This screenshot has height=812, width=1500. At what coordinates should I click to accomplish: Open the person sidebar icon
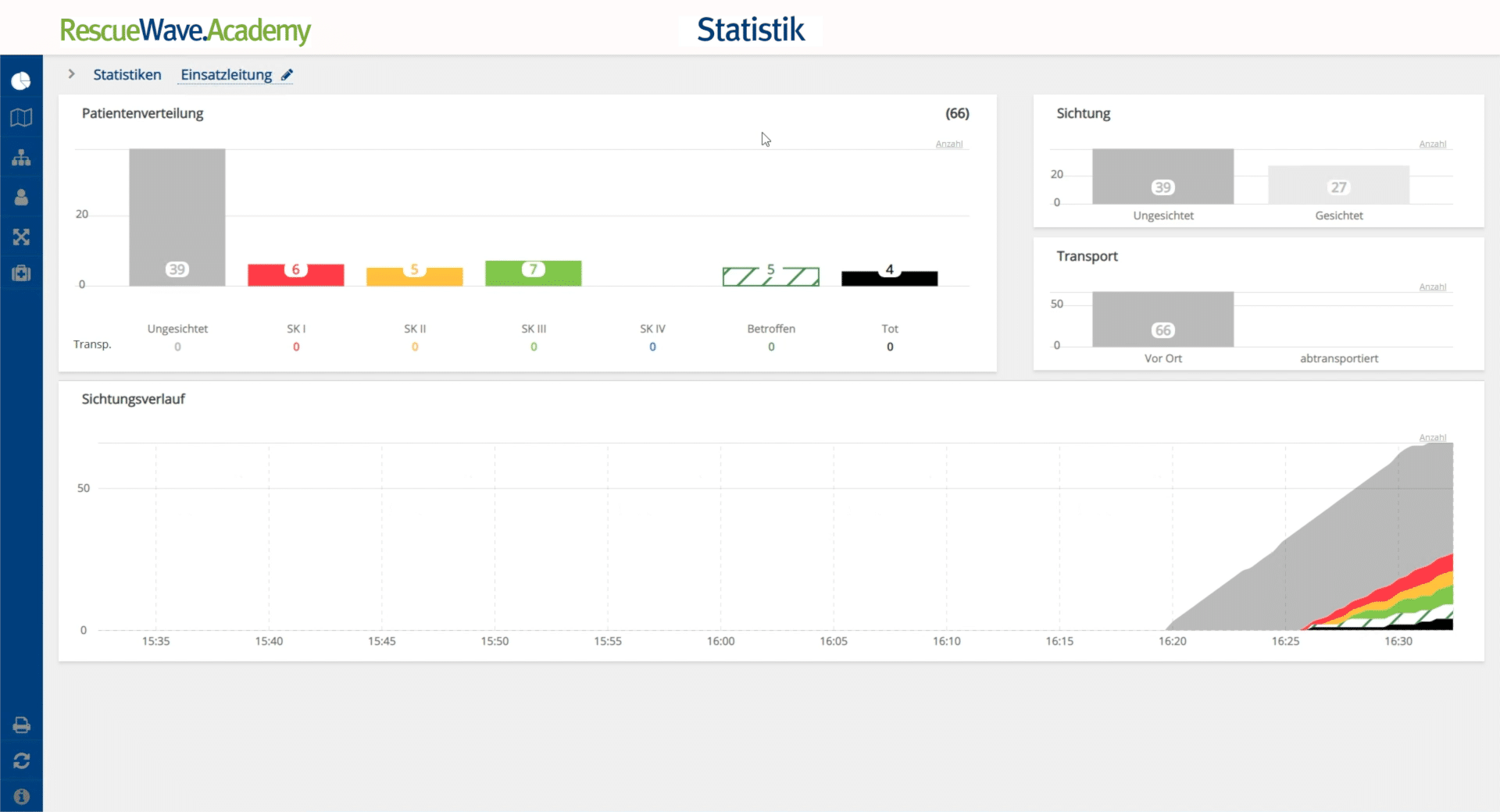pyautogui.click(x=21, y=198)
